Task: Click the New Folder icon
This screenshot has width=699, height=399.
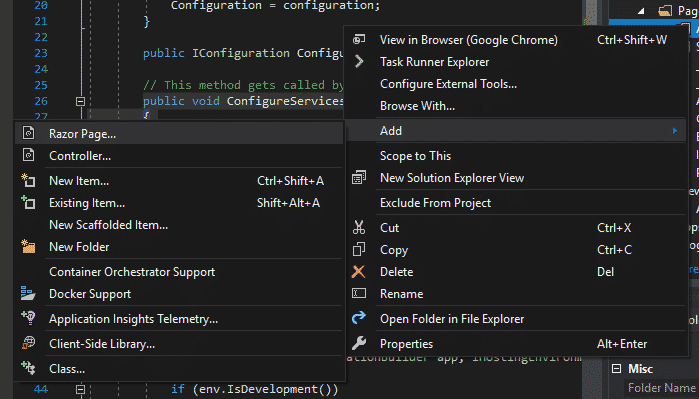Action: [x=28, y=246]
